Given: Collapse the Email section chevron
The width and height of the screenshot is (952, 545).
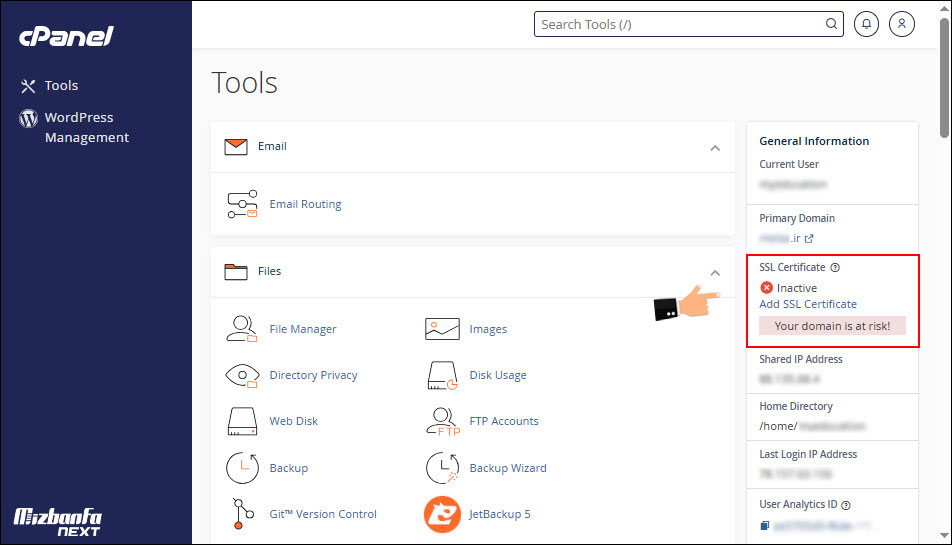Looking at the screenshot, I should (714, 147).
